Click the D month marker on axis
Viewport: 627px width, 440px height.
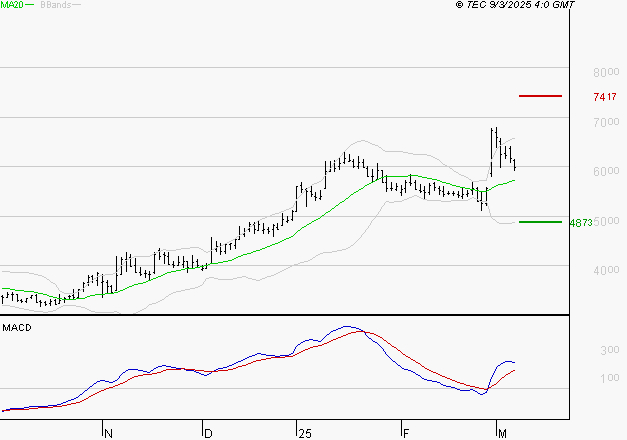click(x=208, y=434)
